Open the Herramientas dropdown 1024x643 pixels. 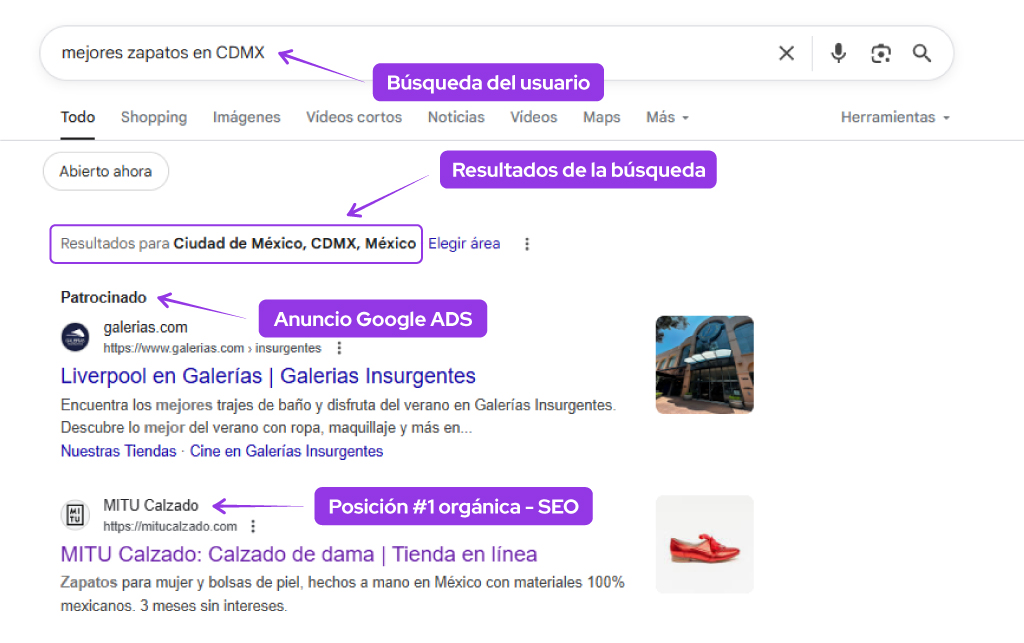[895, 117]
